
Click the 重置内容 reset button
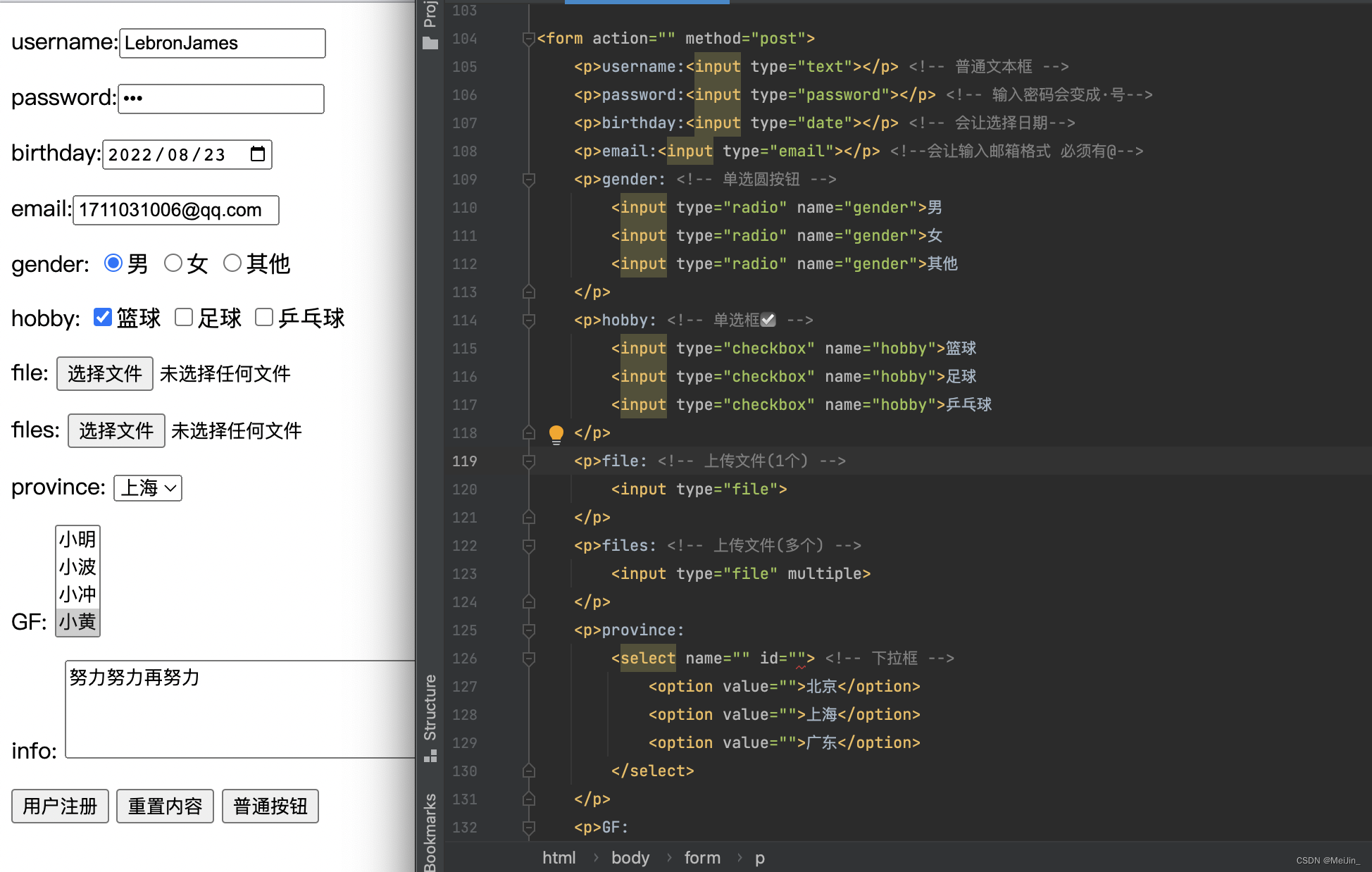coord(165,806)
